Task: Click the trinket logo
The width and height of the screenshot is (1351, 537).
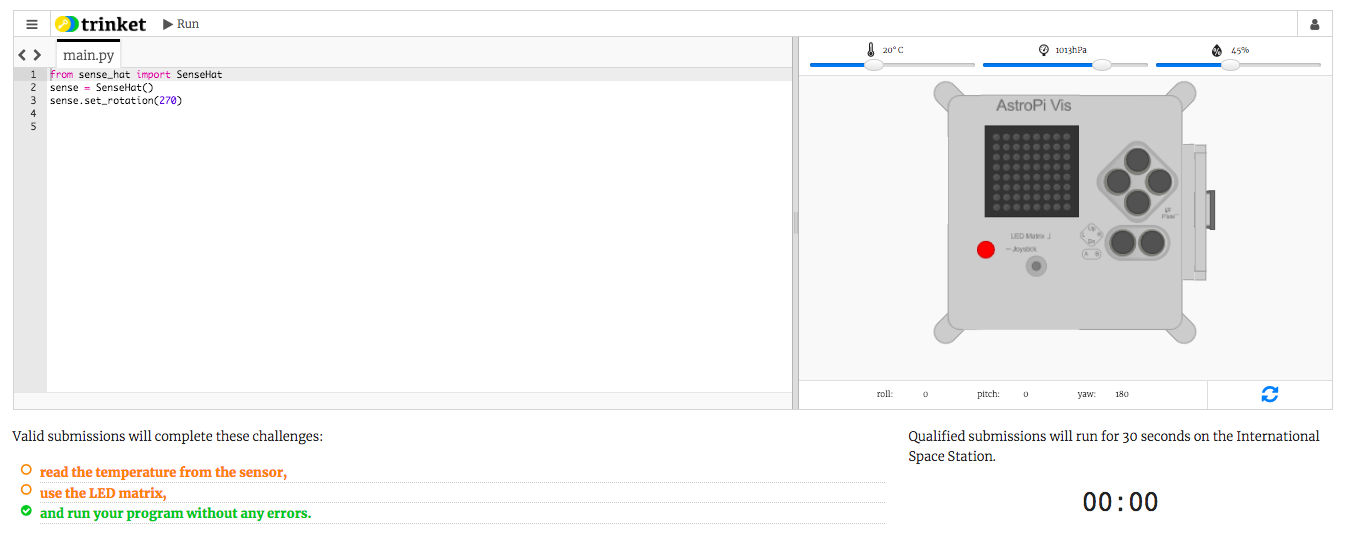Action: (x=101, y=24)
